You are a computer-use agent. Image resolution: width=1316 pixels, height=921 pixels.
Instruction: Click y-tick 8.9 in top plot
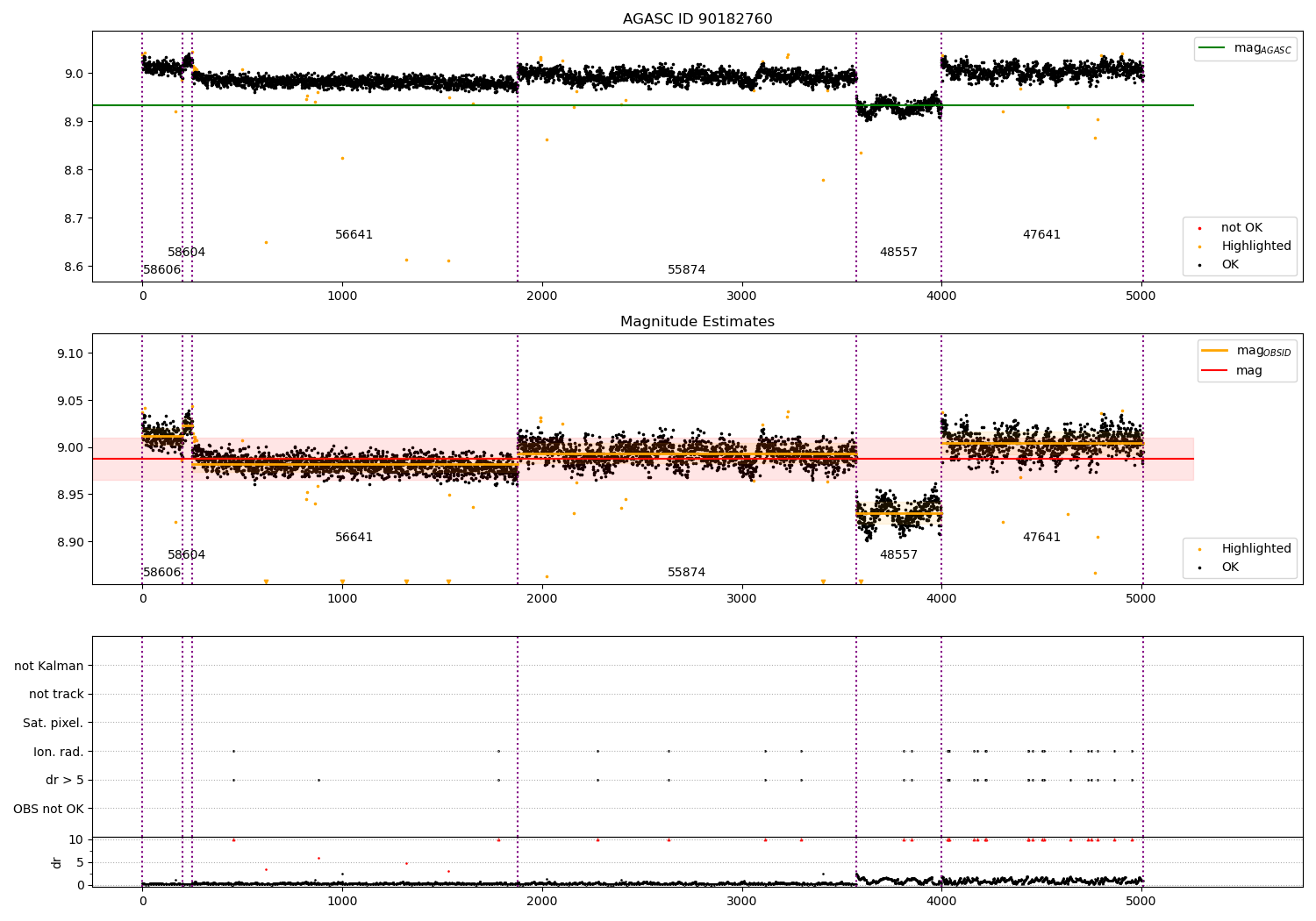coord(74,122)
